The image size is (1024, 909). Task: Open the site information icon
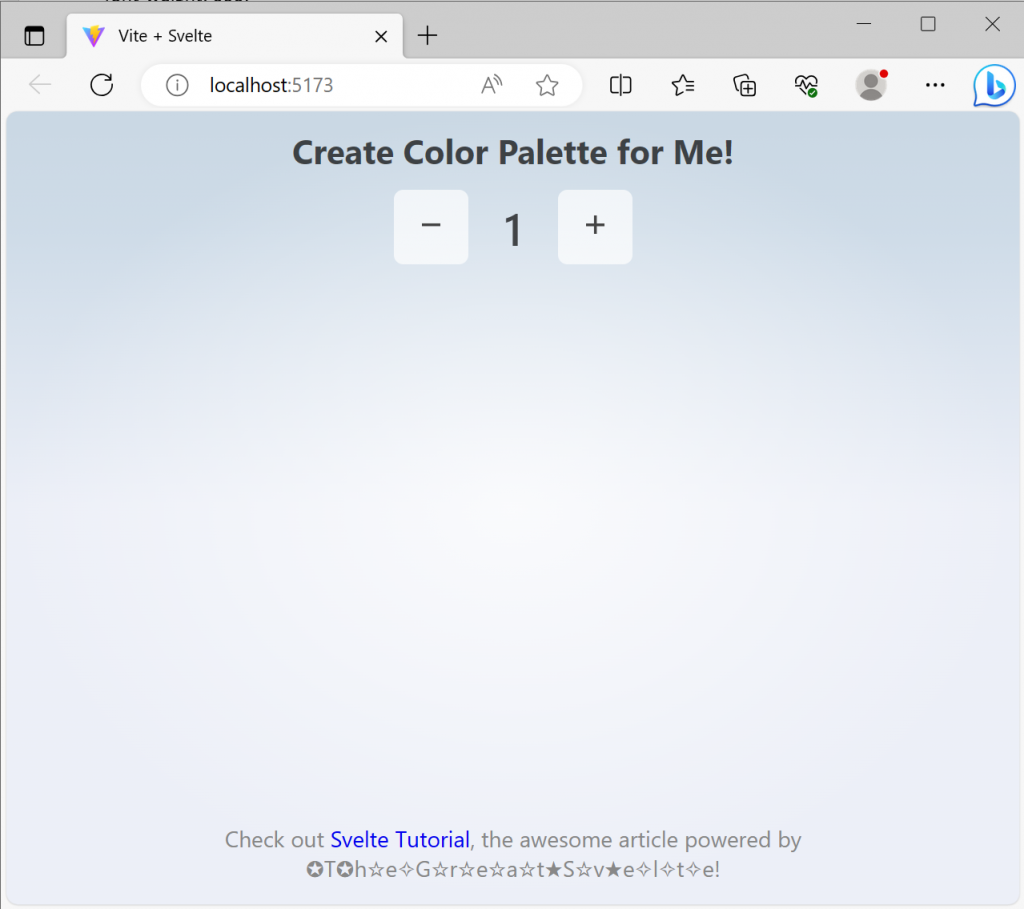pyautogui.click(x=177, y=85)
